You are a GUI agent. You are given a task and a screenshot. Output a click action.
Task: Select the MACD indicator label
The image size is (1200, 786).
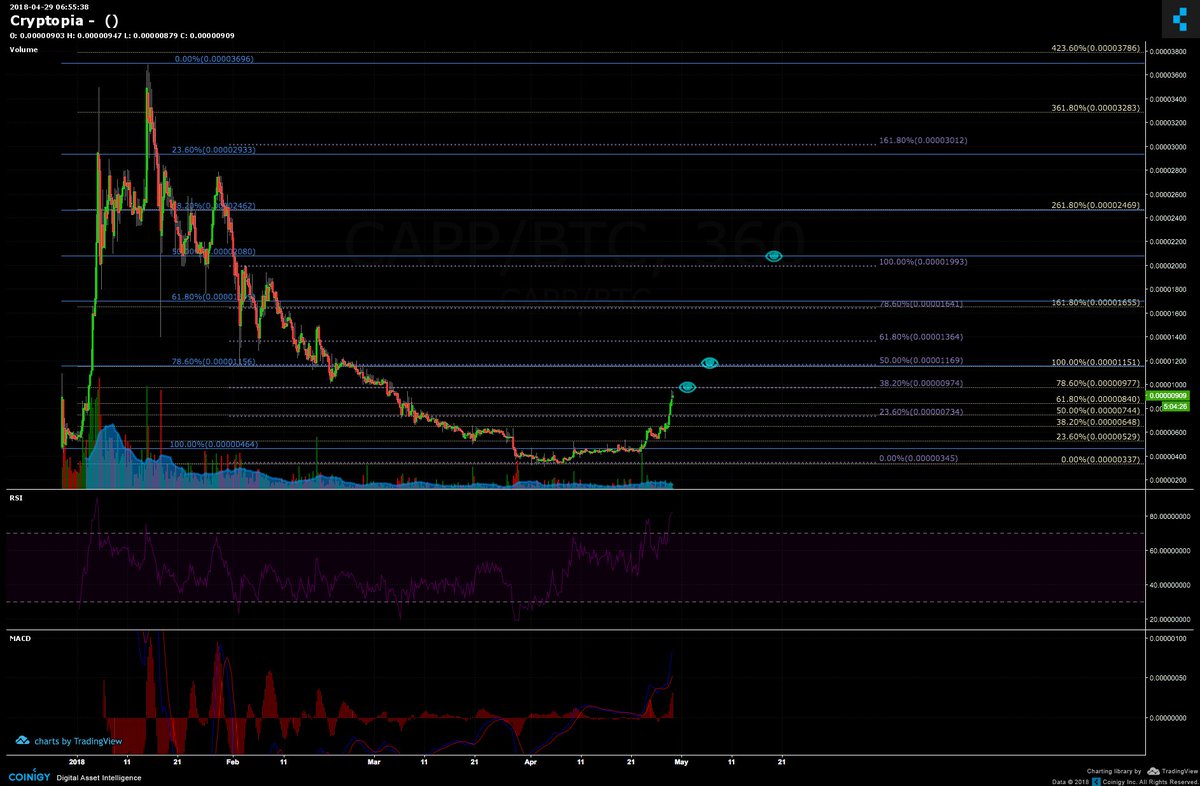coord(19,637)
